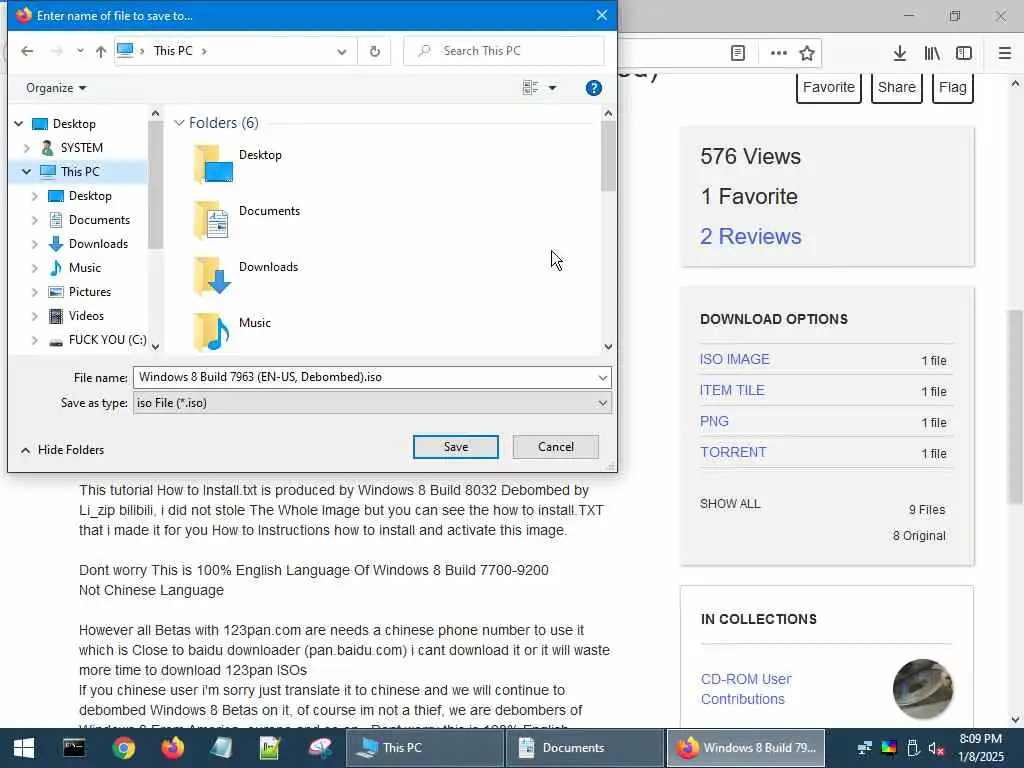
Task: Go back in the save dialog
Action: (27, 51)
